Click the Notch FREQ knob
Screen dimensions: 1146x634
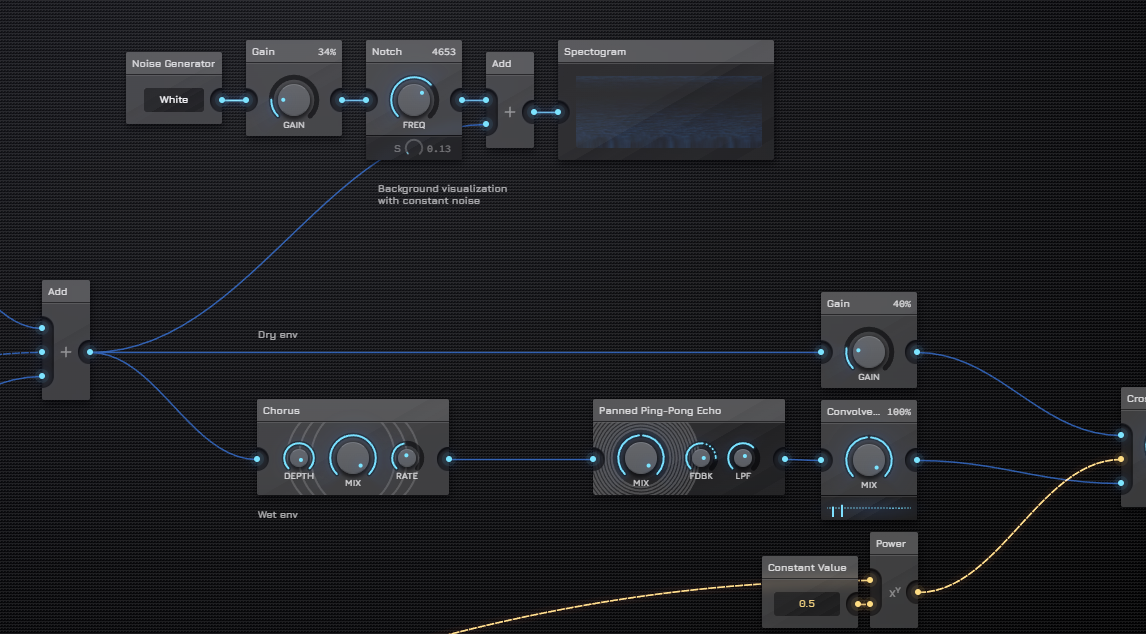413,98
